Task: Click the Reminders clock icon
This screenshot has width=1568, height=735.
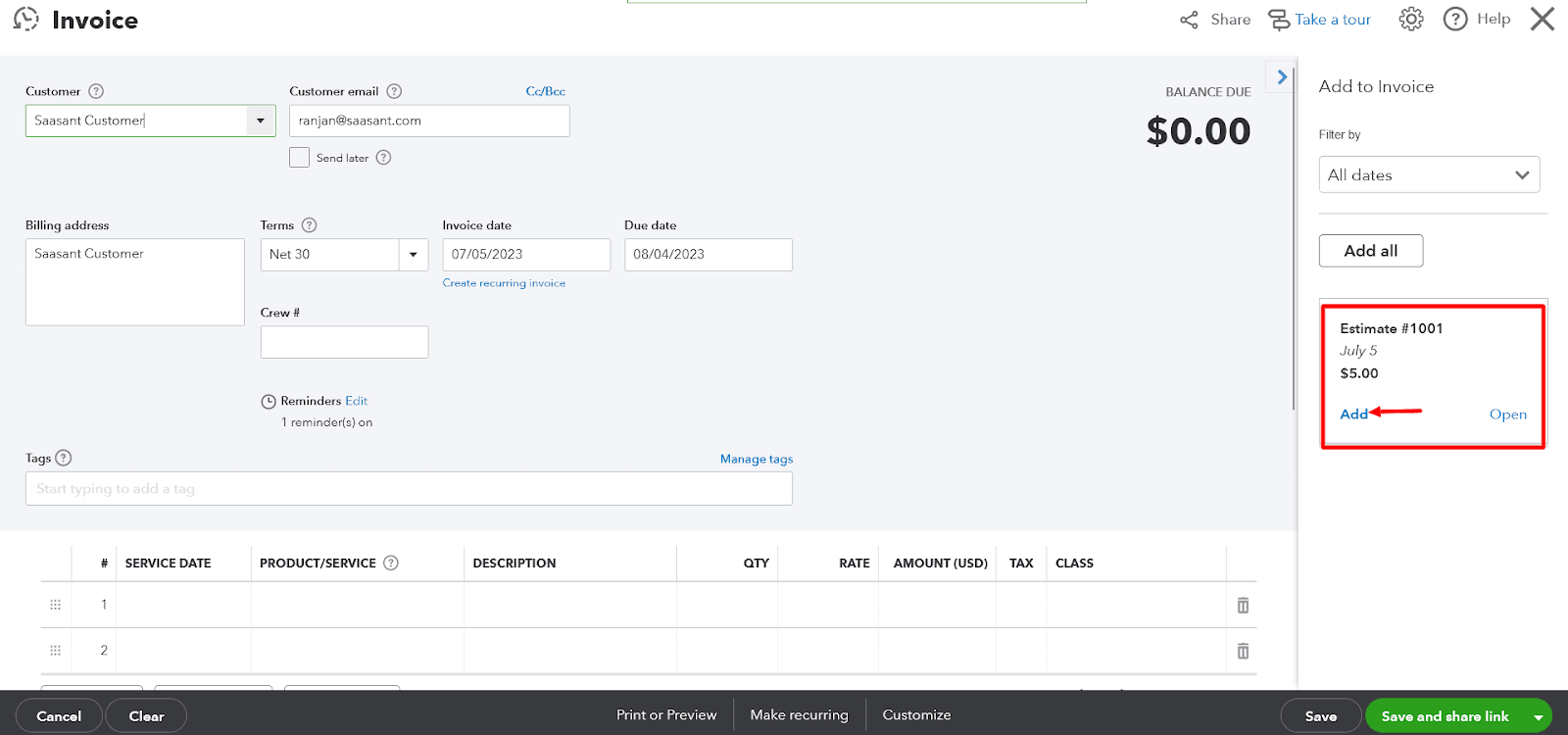Action: (x=269, y=402)
